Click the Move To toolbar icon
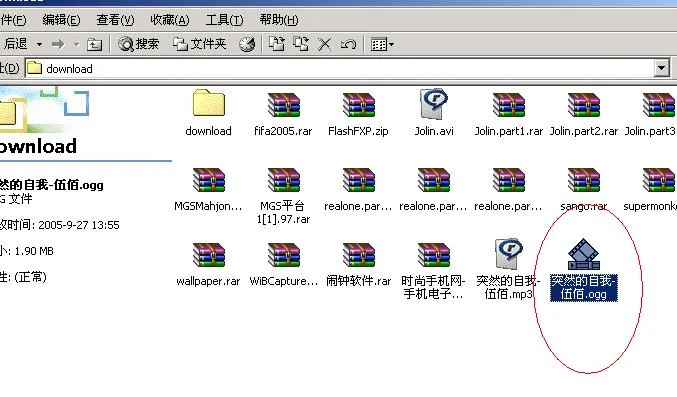This screenshot has height=397, width=677. pyautogui.click(x=276, y=44)
